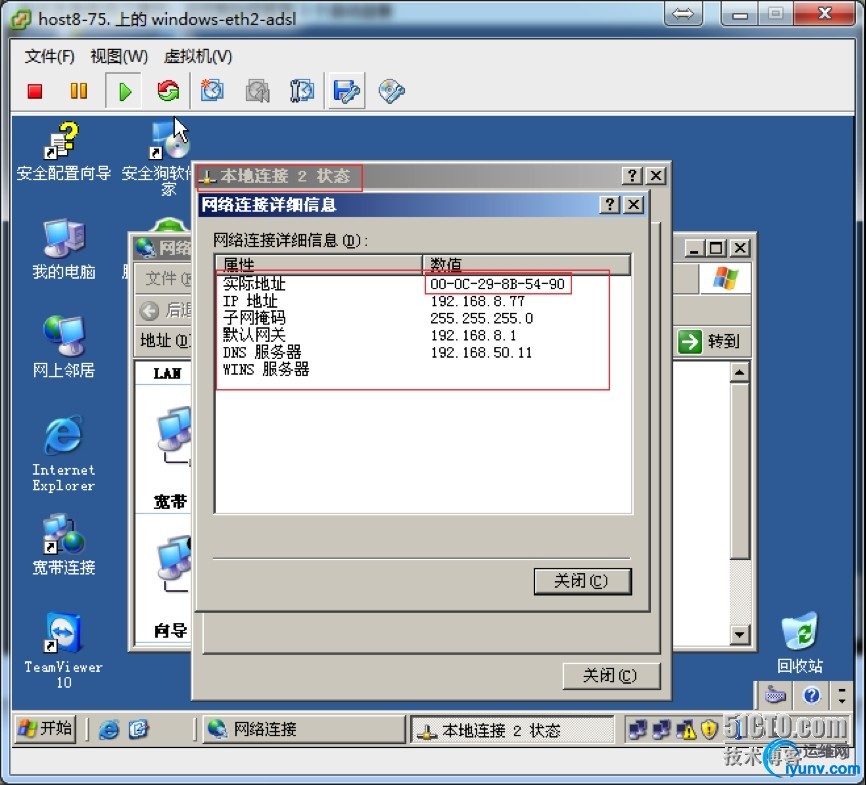
Task: Select 安全配置向导 desktop icon
Action: click(63, 151)
